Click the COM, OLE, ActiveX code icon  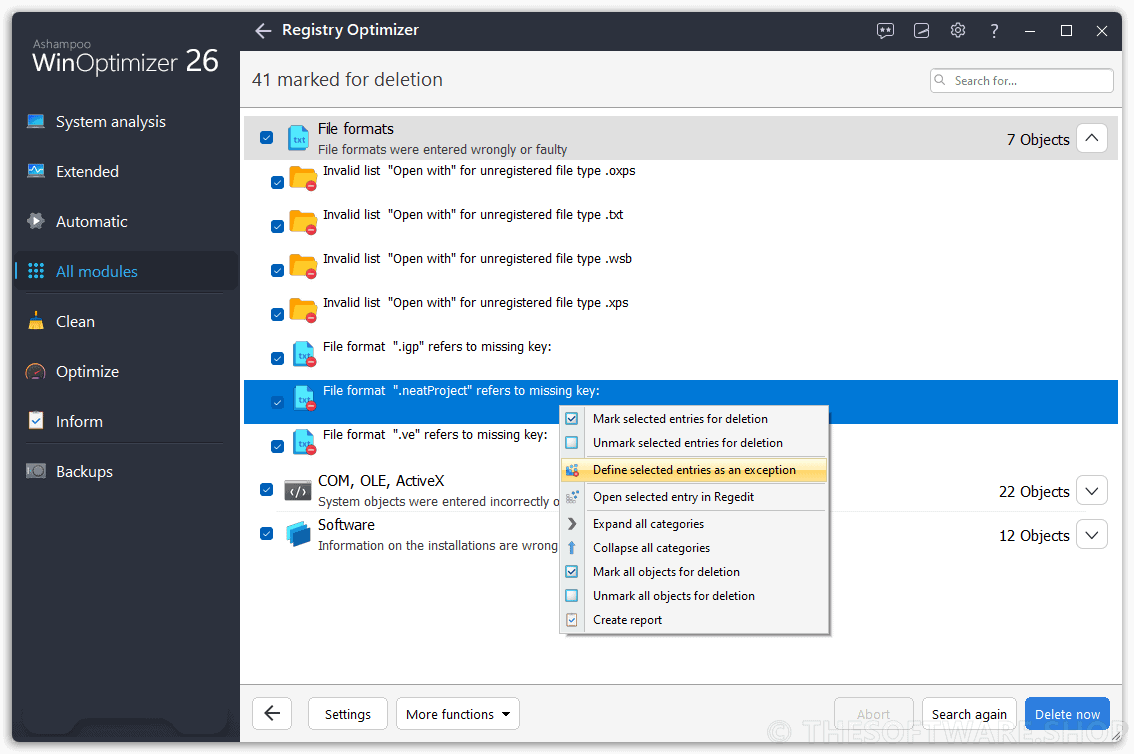(298, 492)
